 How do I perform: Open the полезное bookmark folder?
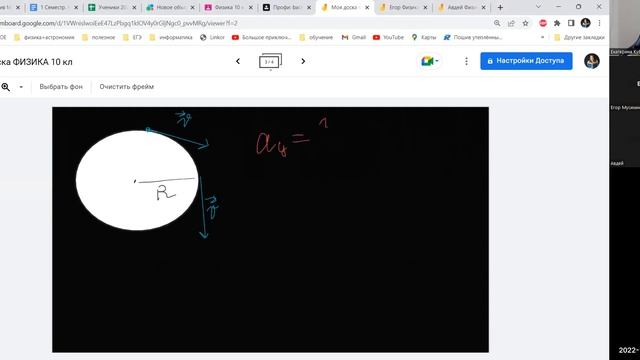coord(98,37)
